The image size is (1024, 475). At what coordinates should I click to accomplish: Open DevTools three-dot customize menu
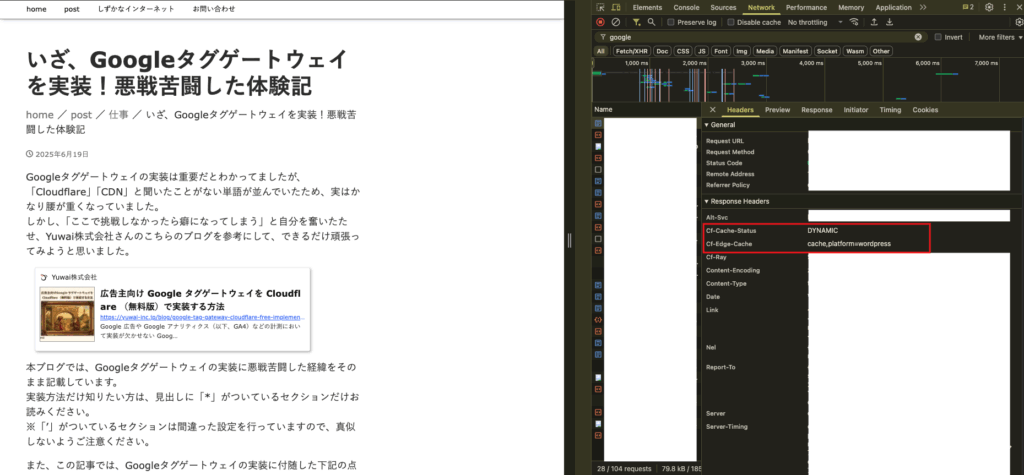(x=1006, y=8)
